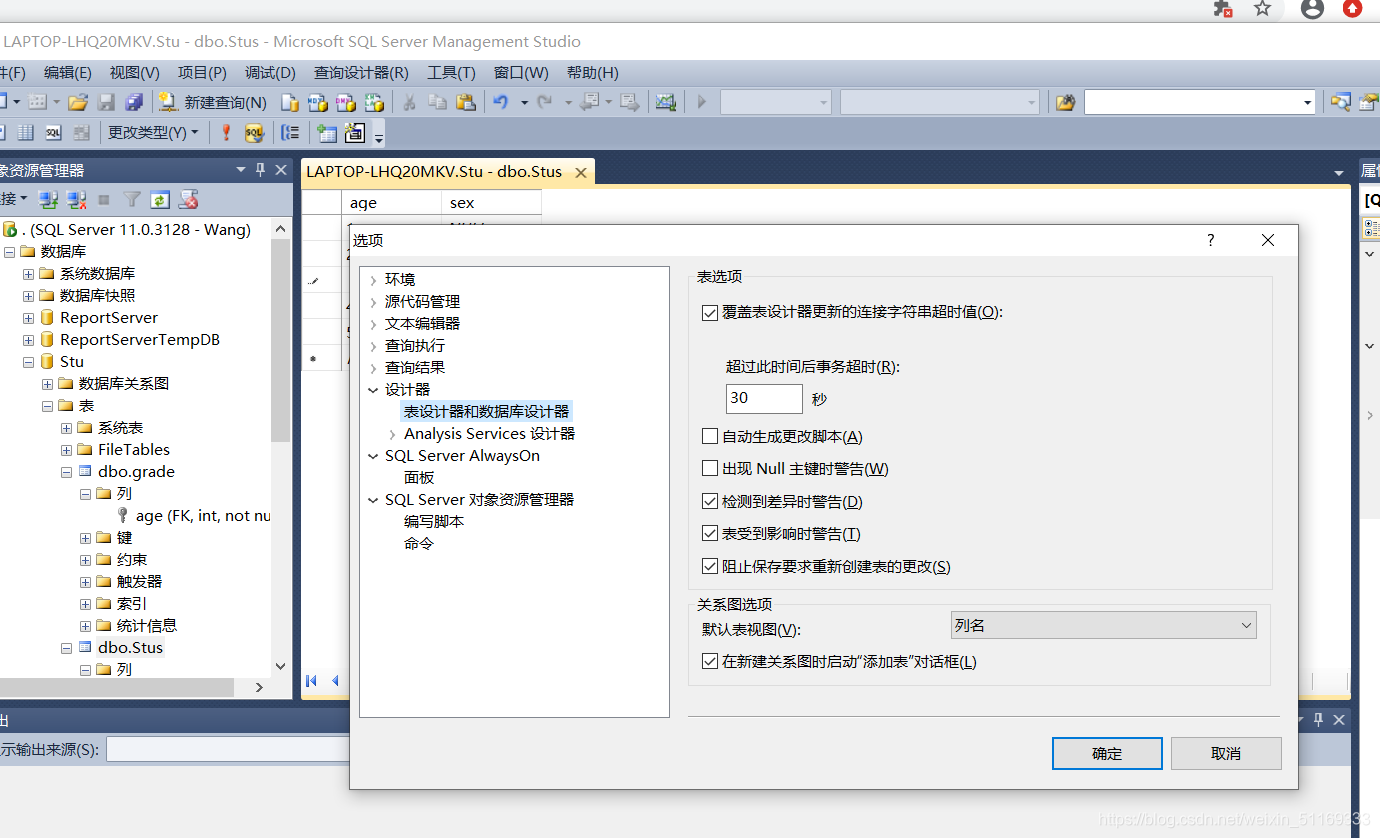The height and width of the screenshot is (838, 1380).
Task: Click the Stop script icon in Object Explorer toolbar
Action: 104,200
